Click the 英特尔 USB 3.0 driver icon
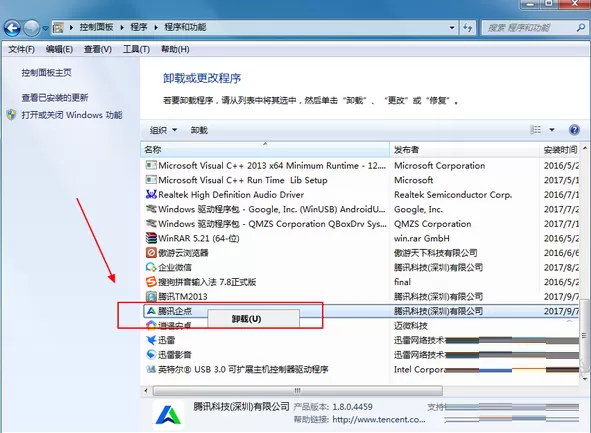This screenshot has height=433, width=591. [x=151, y=369]
